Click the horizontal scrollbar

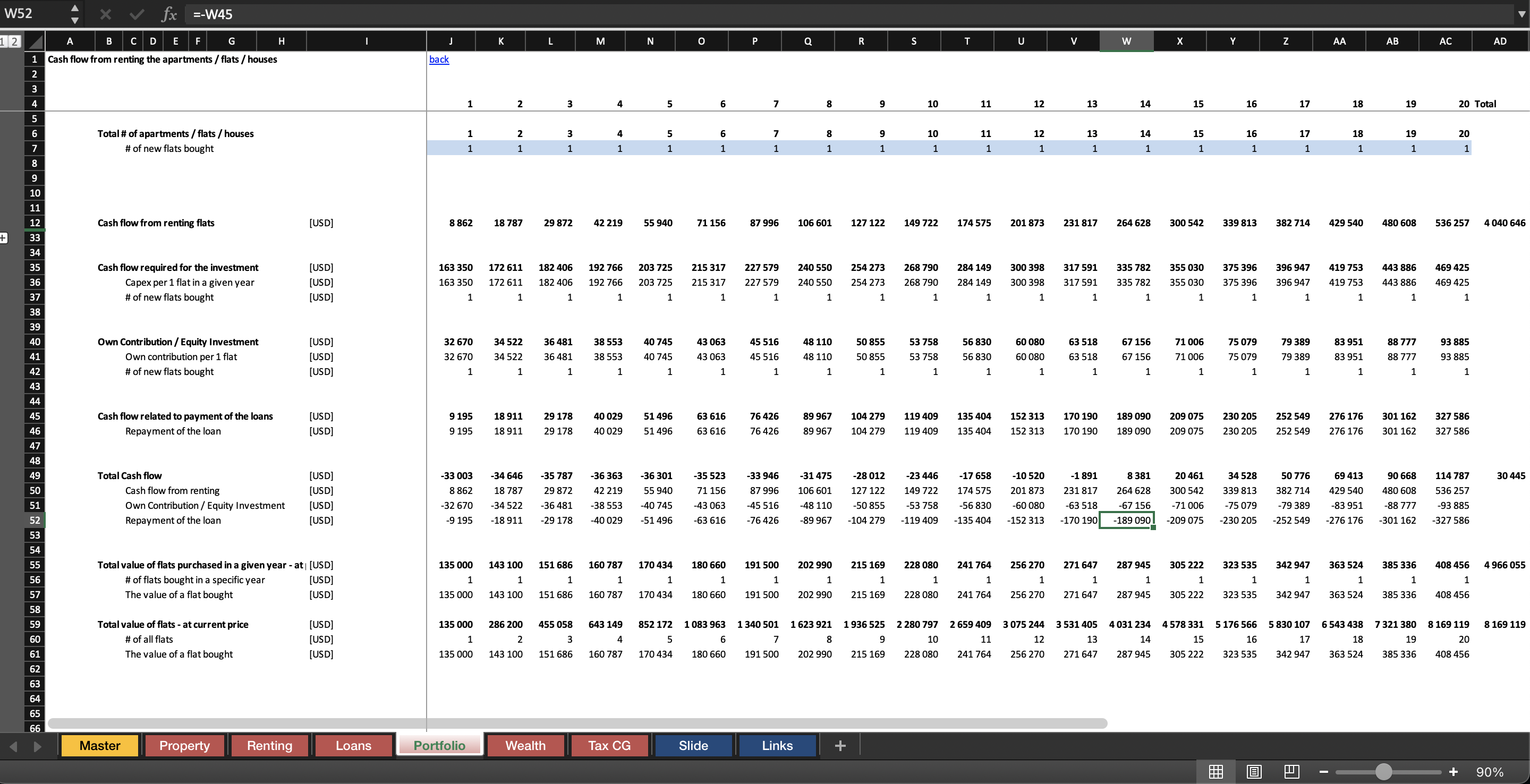tap(577, 723)
